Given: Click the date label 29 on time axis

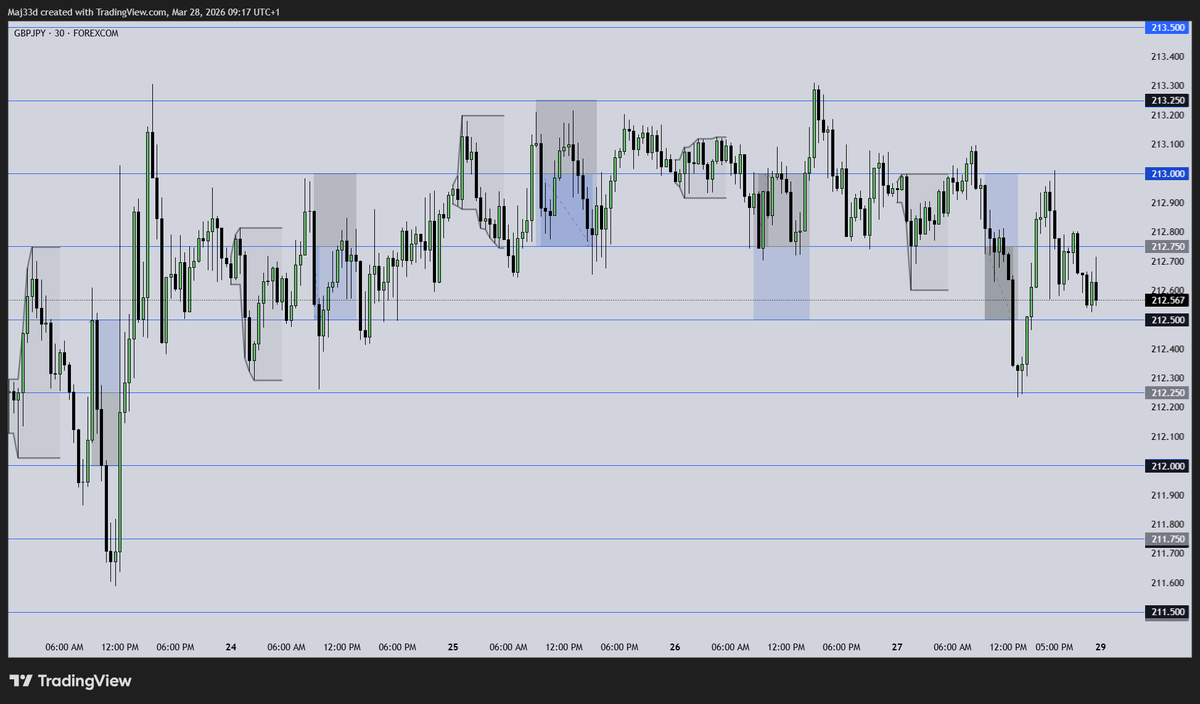Looking at the screenshot, I should click(1101, 647).
